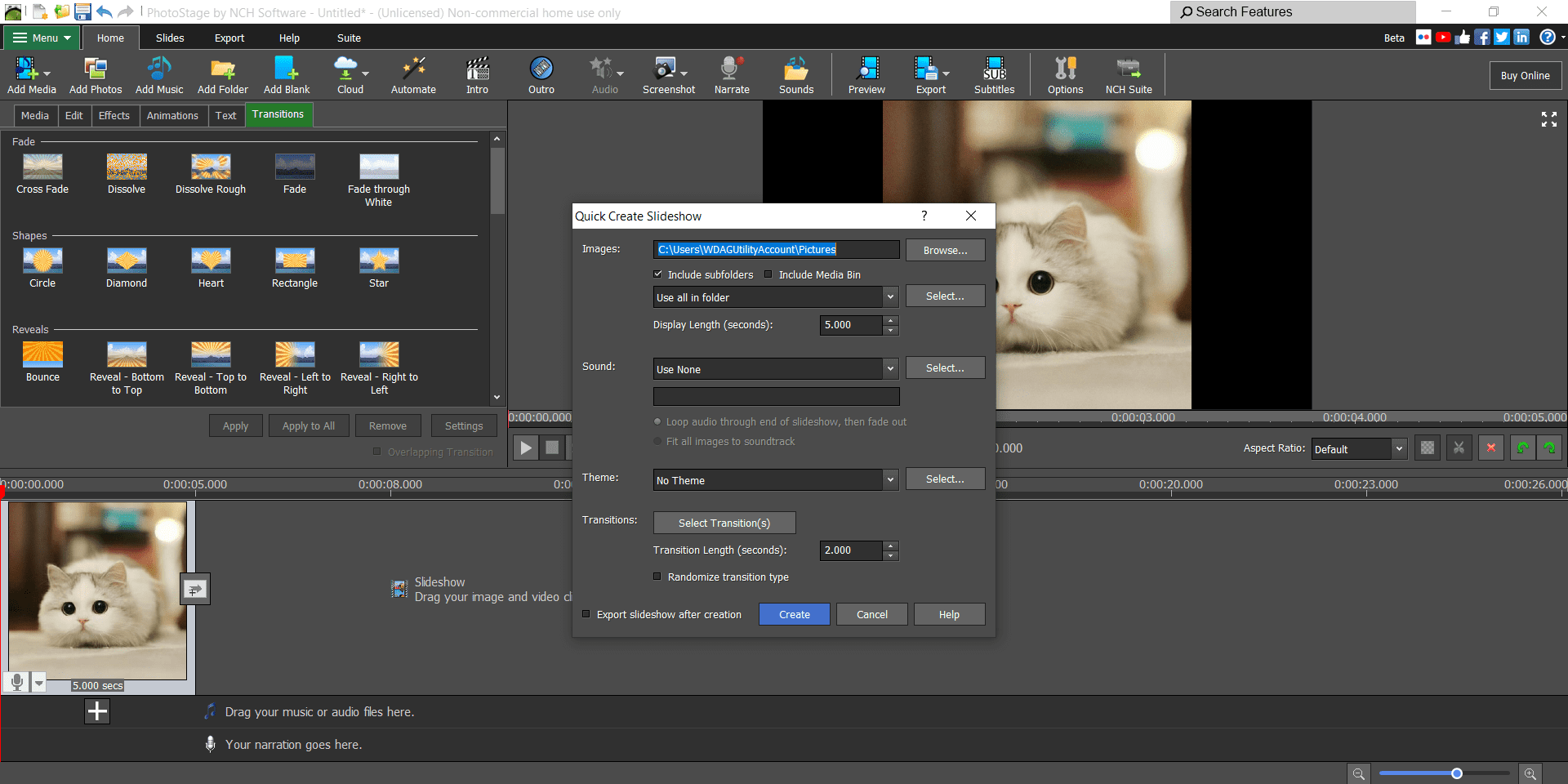Open the Automate wizard tool
This screenshot has height=784, width=1568.
(413, 75)
